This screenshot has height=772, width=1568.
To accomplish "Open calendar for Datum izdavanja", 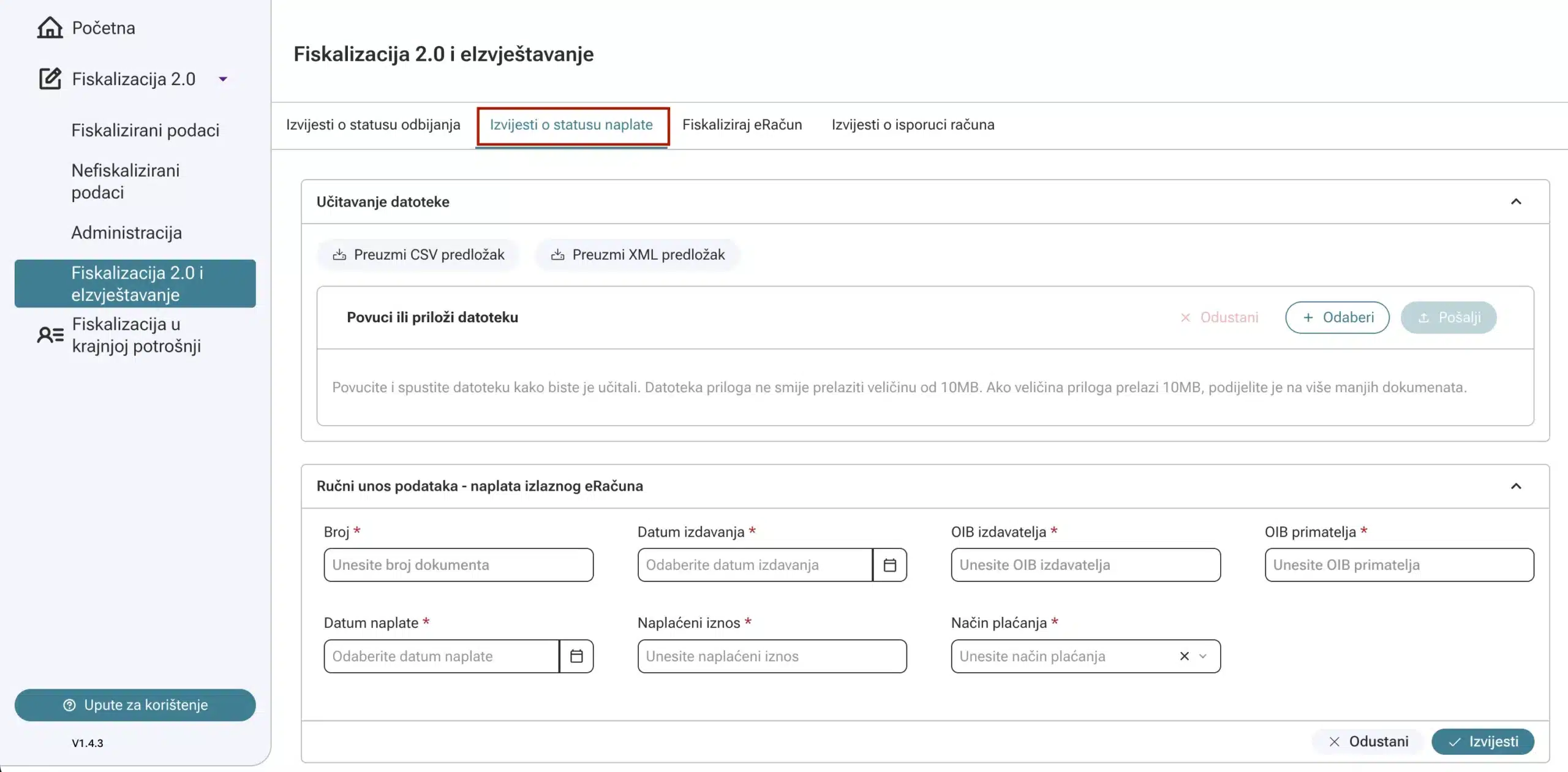I will point(890,565).
